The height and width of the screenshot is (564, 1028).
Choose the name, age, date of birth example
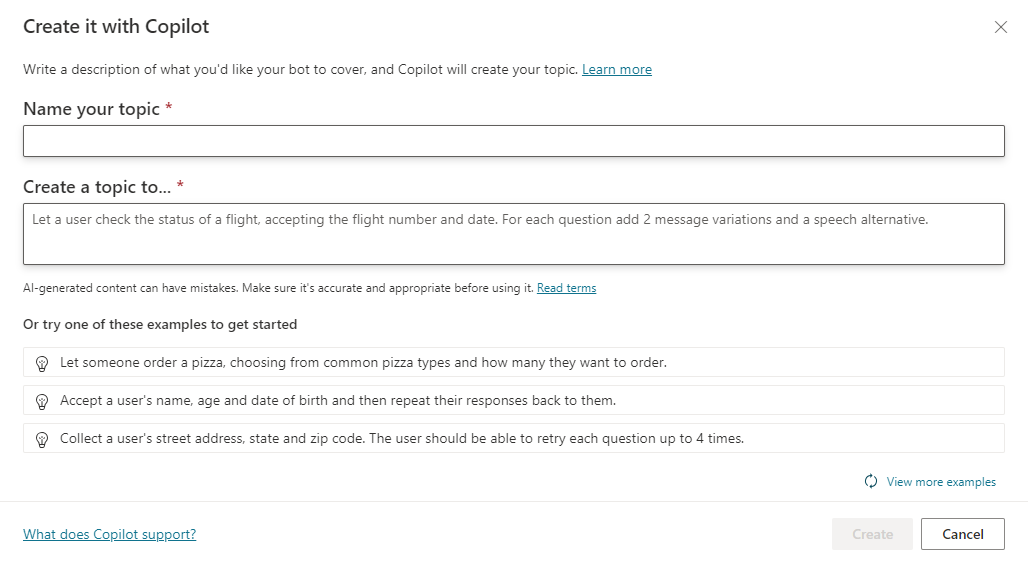coord(338,400)
